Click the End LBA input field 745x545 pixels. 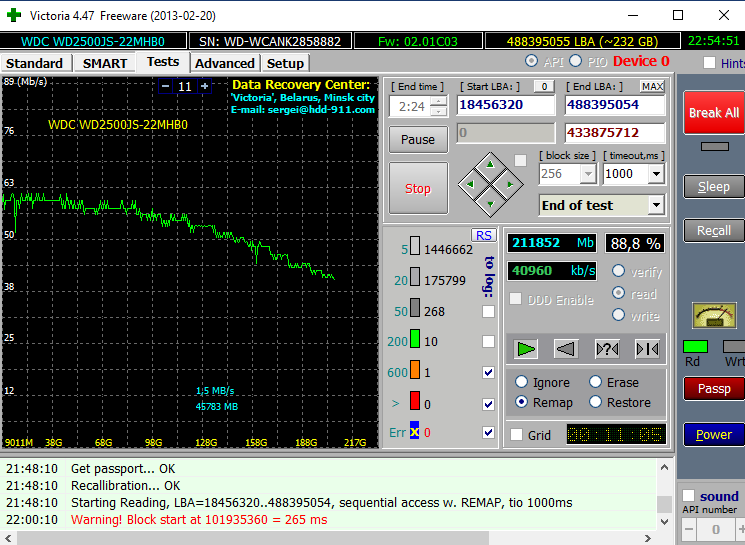615,105
